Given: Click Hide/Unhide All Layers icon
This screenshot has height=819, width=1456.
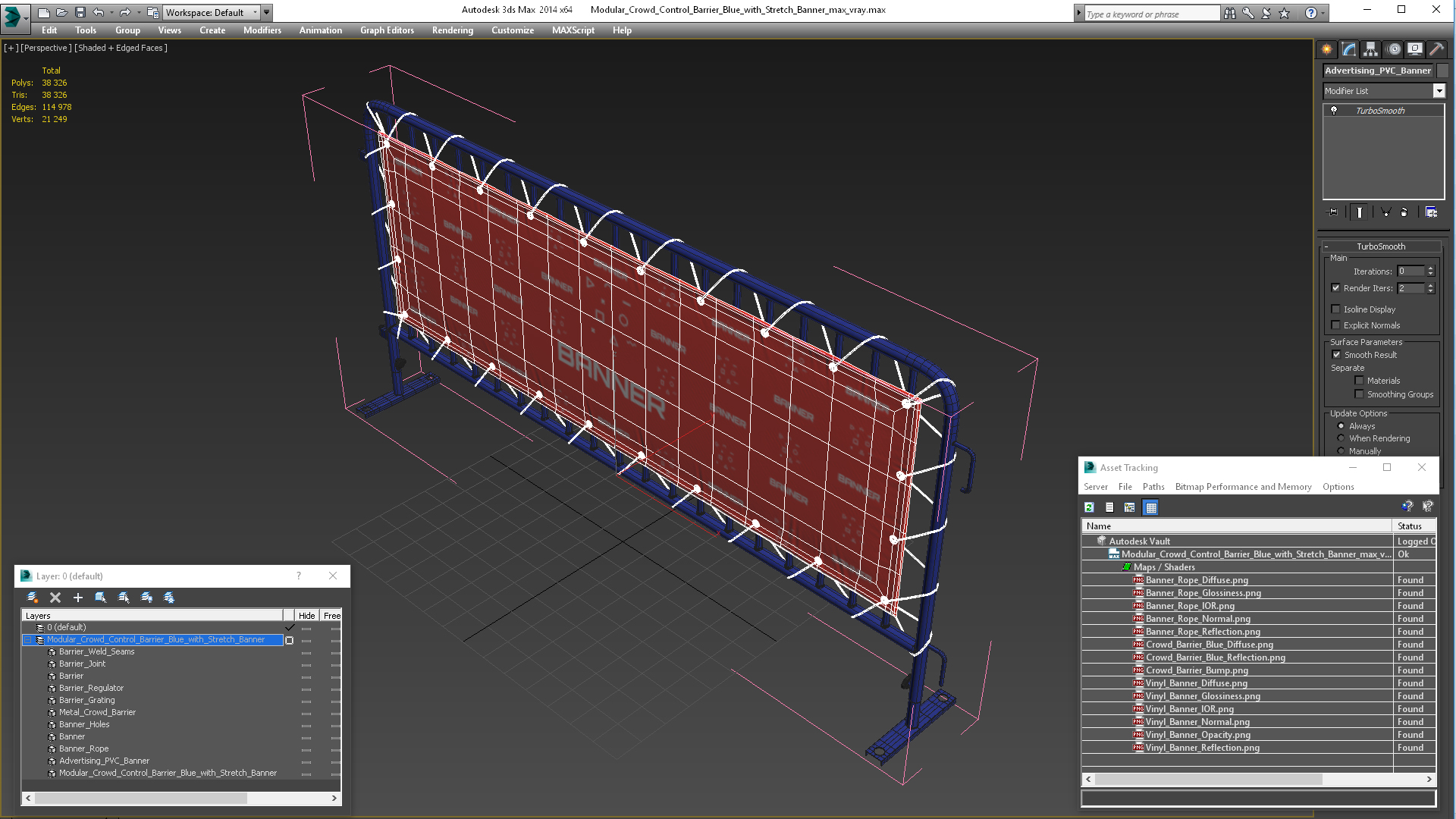Looking at the screenshot, I should click(x=146, y=598).
